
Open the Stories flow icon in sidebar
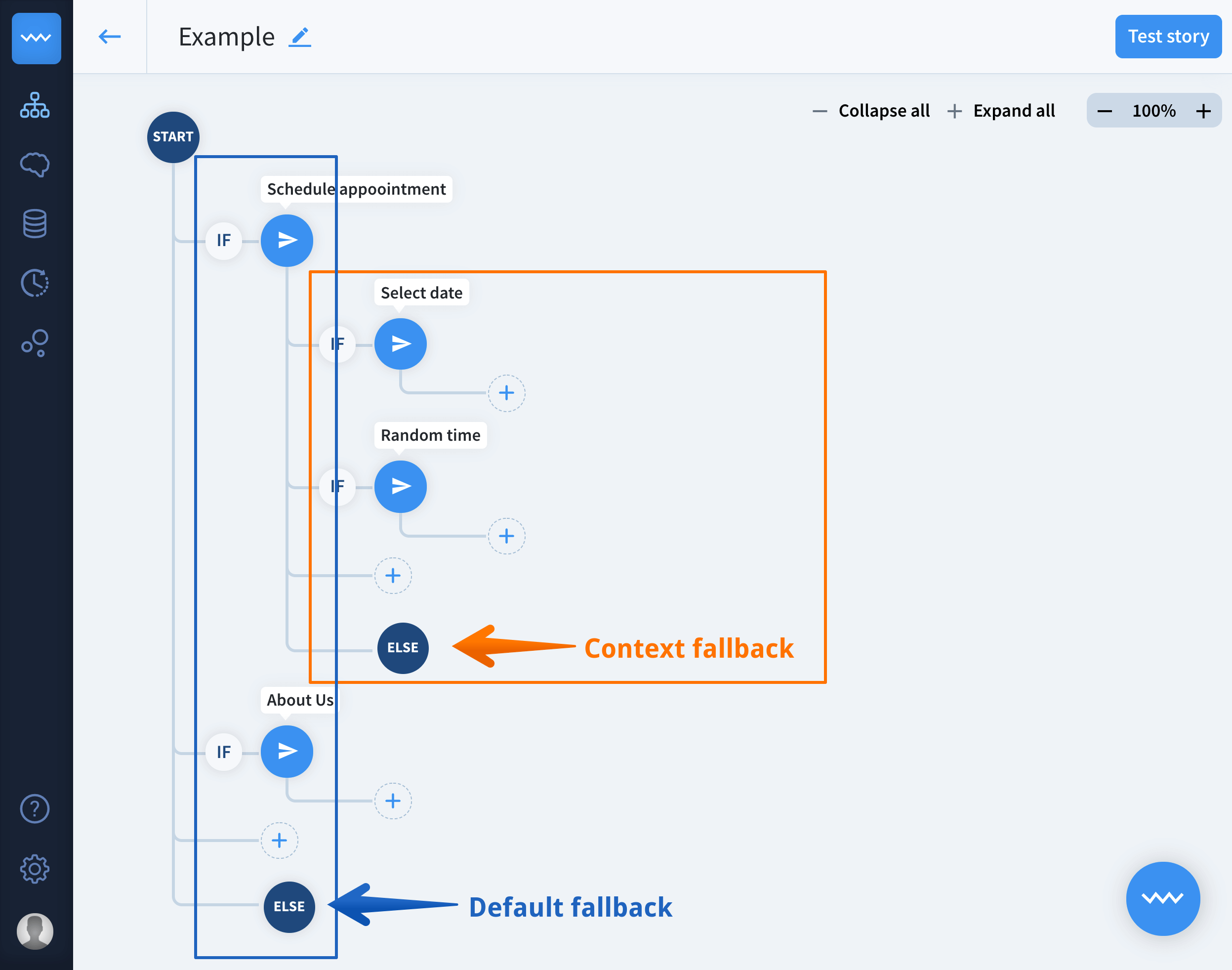(35, 106)
